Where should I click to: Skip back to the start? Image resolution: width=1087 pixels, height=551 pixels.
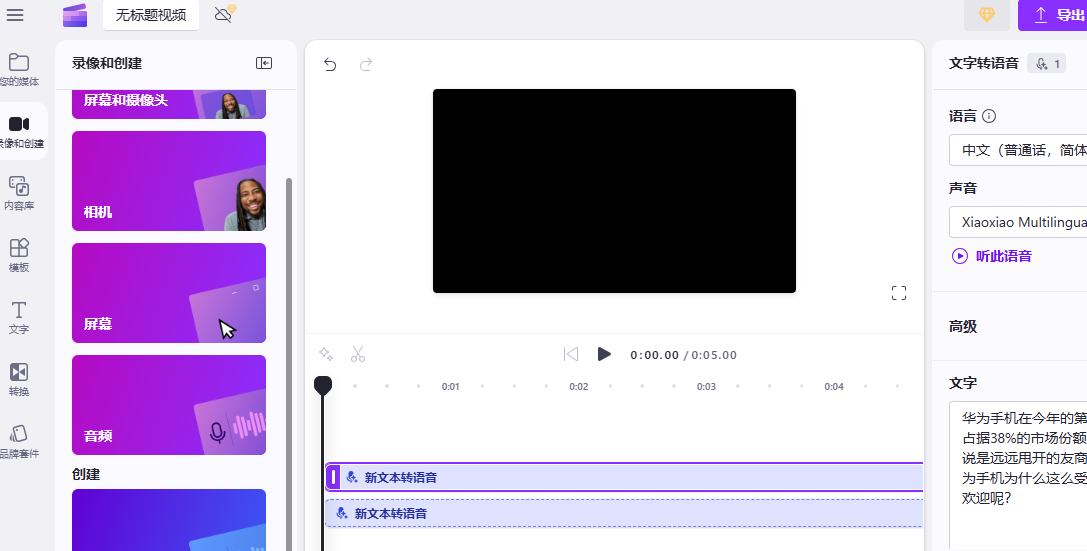click(x=571, y=354)
